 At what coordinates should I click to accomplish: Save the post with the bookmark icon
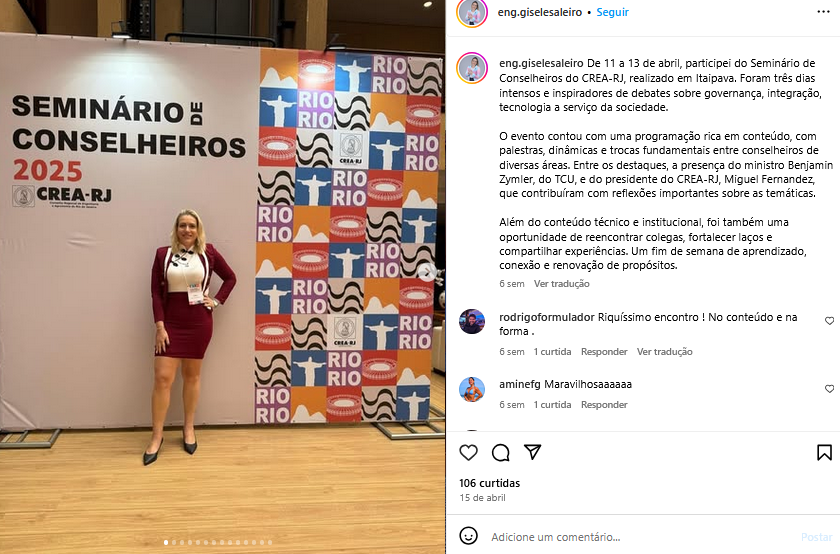[824, 453]
